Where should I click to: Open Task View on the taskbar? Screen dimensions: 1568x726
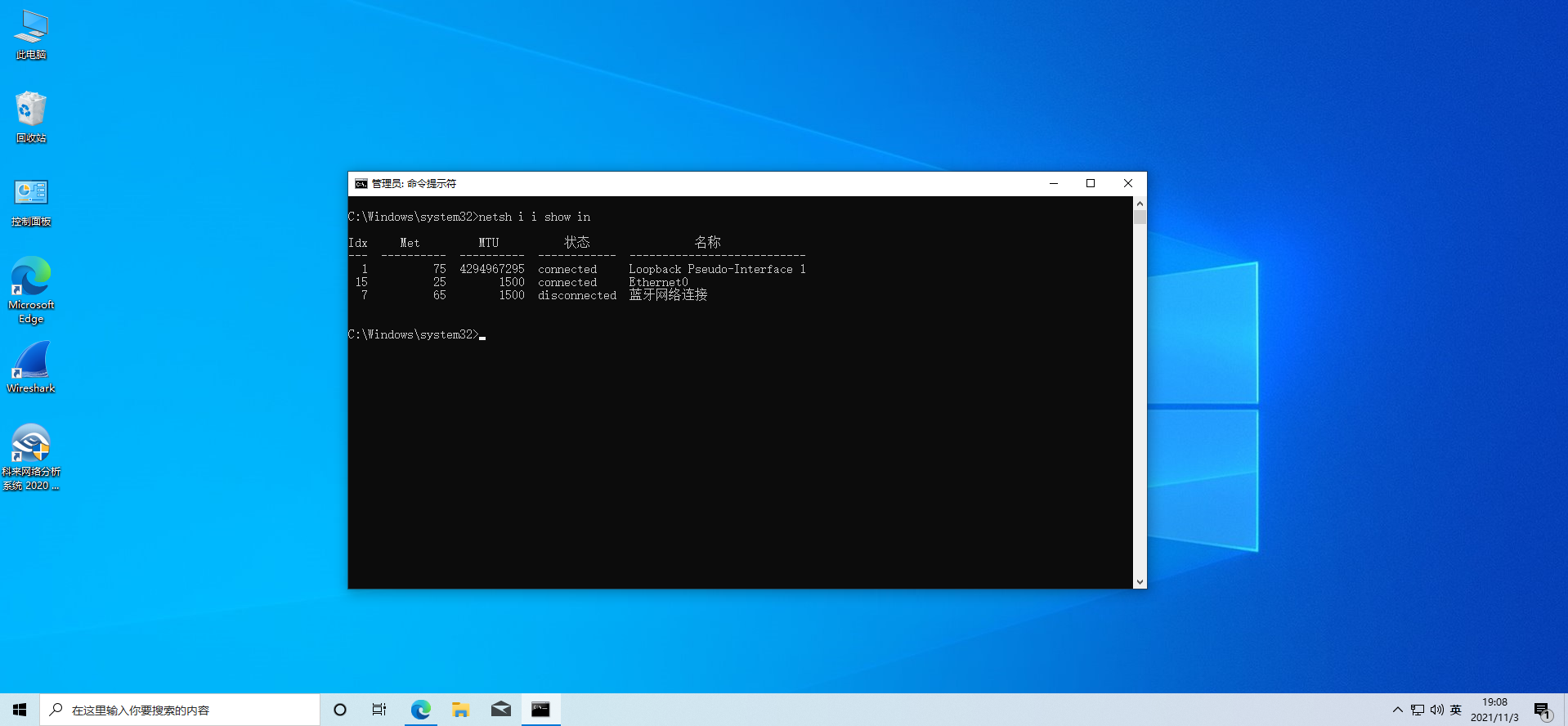tap(379, 710)
